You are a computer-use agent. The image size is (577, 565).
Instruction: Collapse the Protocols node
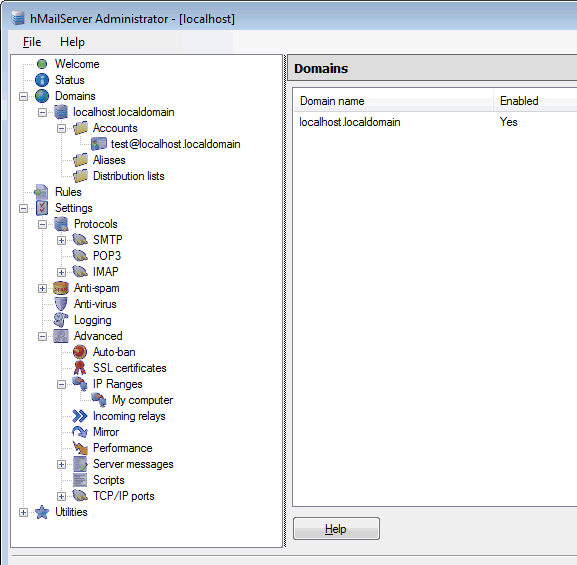42,225
